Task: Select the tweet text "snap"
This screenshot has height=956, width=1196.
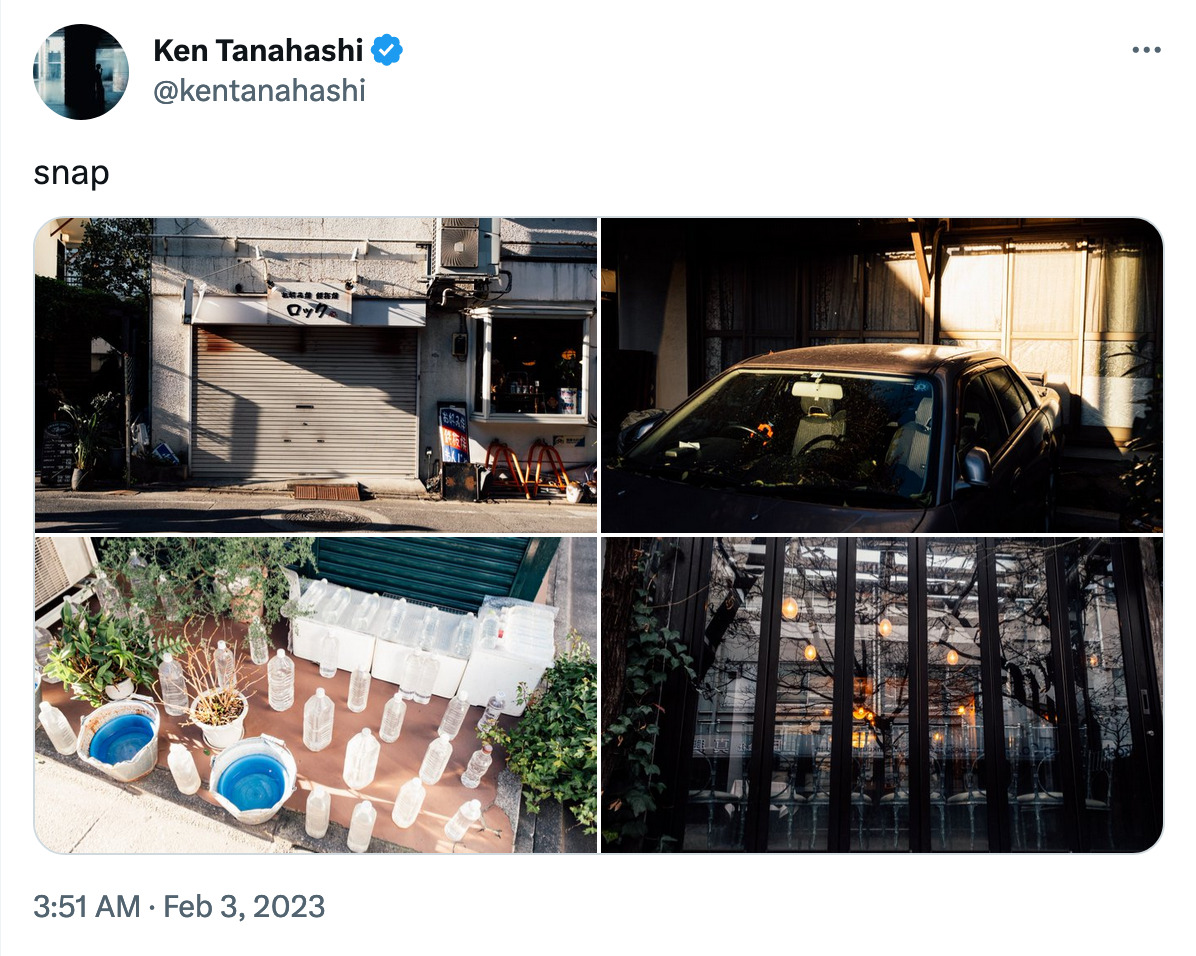Action: tap(72, 173)
